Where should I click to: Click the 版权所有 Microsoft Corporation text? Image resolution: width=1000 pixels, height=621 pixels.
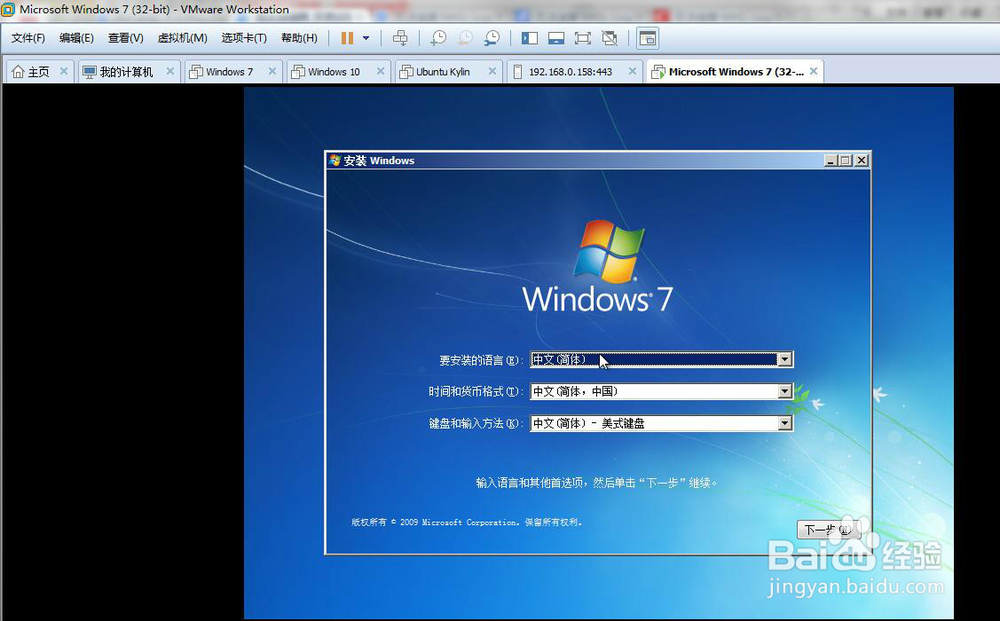[466, 522]
